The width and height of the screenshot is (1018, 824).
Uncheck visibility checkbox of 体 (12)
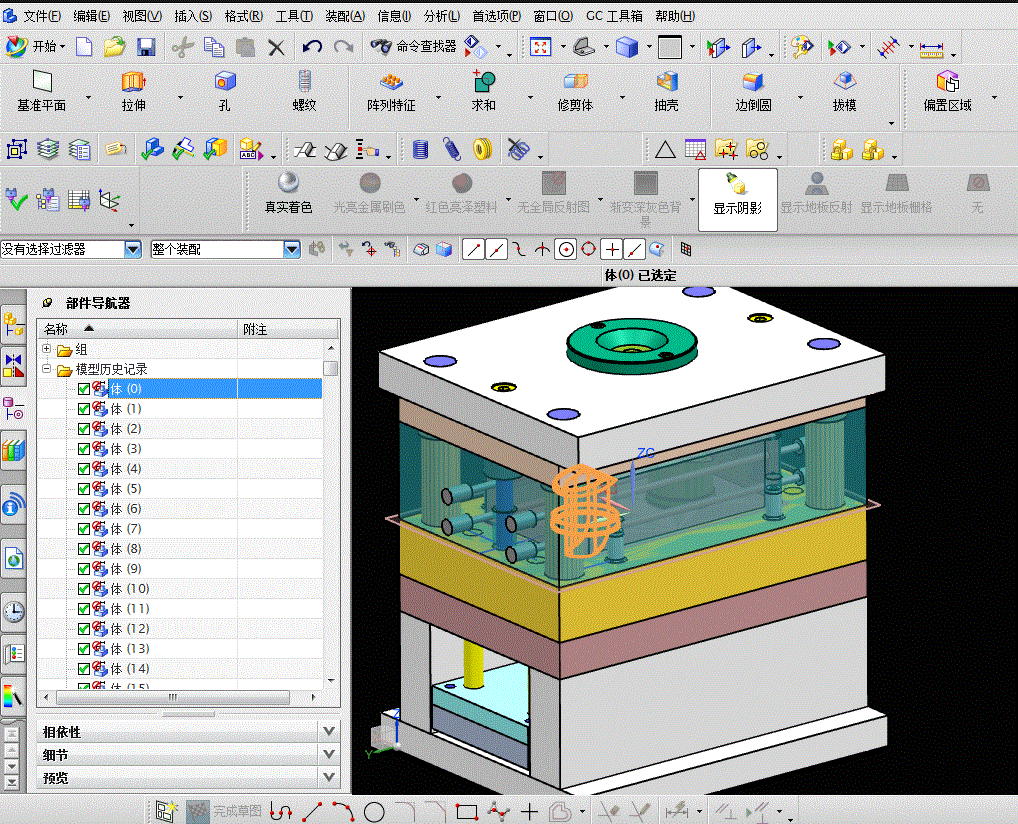[84, 629]
